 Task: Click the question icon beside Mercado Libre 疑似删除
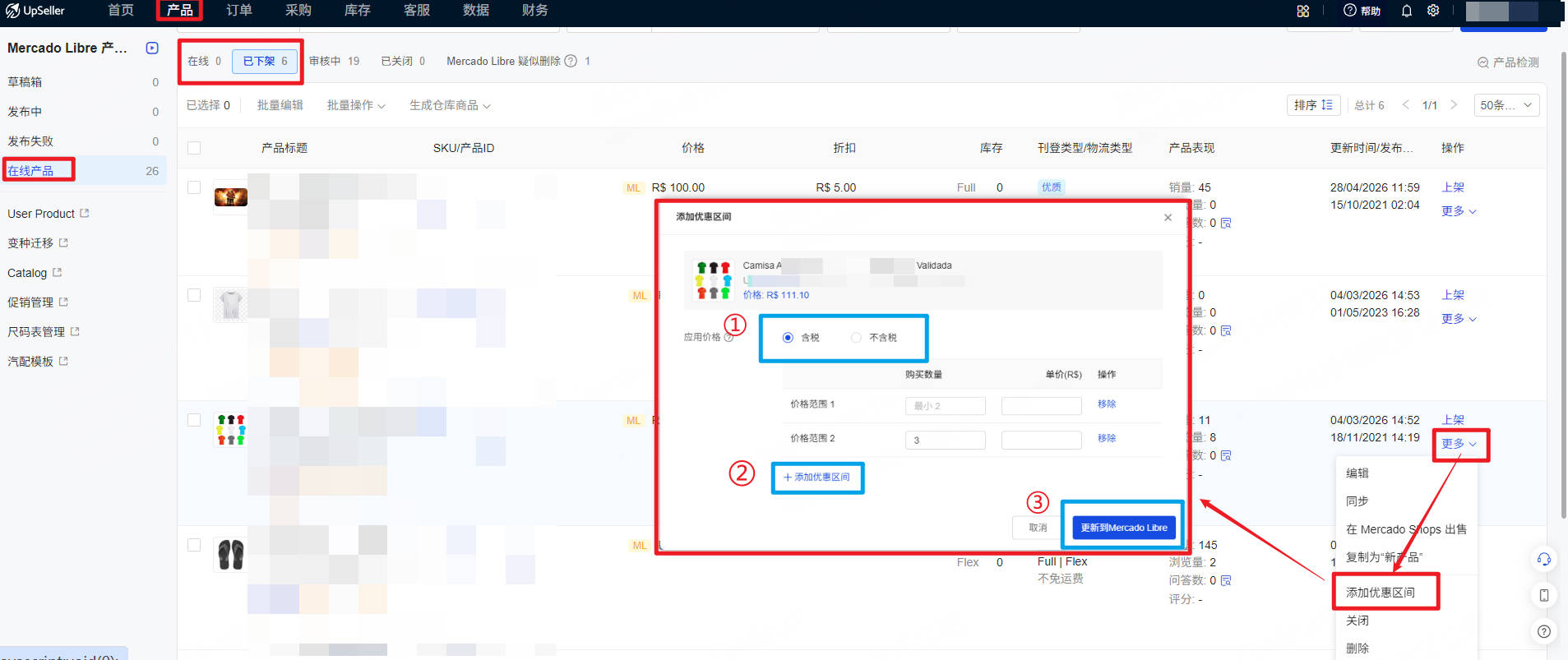click(571, 61)
